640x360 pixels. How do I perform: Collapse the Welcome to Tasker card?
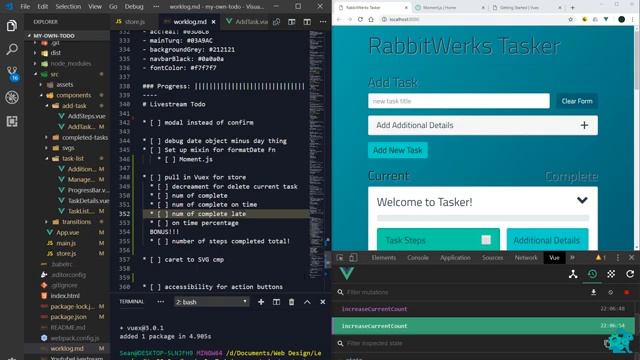point(582,200)
